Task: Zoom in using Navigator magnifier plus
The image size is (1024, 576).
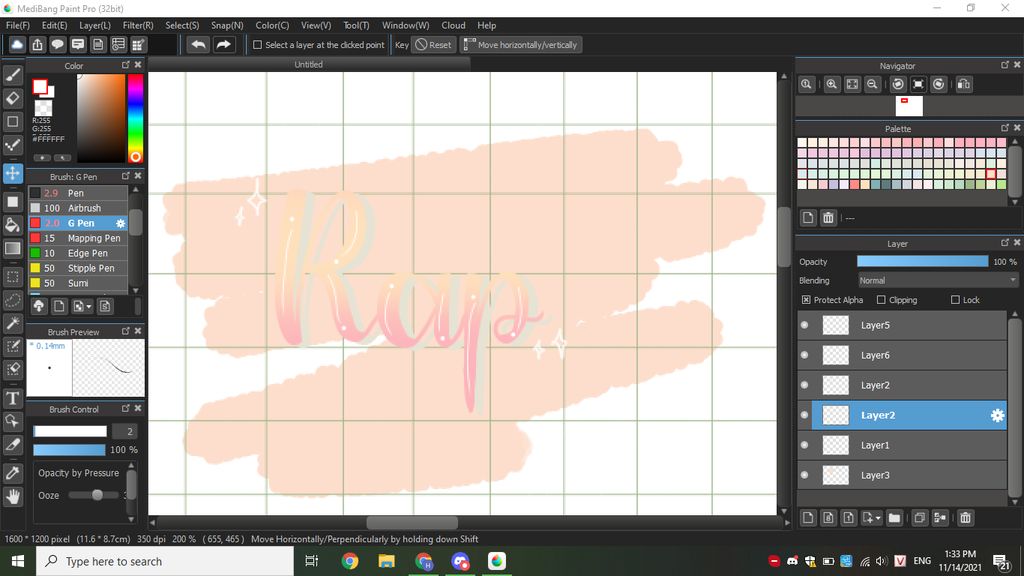Action: [831, 84]
